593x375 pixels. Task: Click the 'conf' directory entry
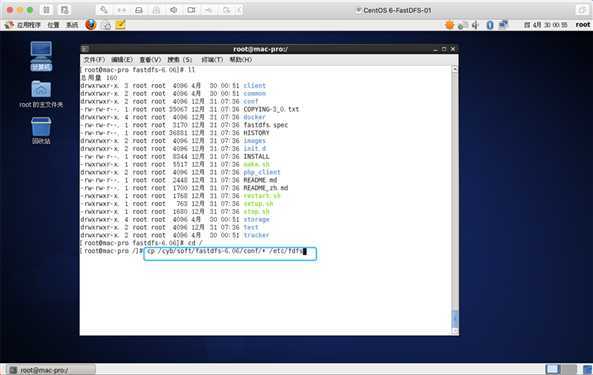point(251,101)
